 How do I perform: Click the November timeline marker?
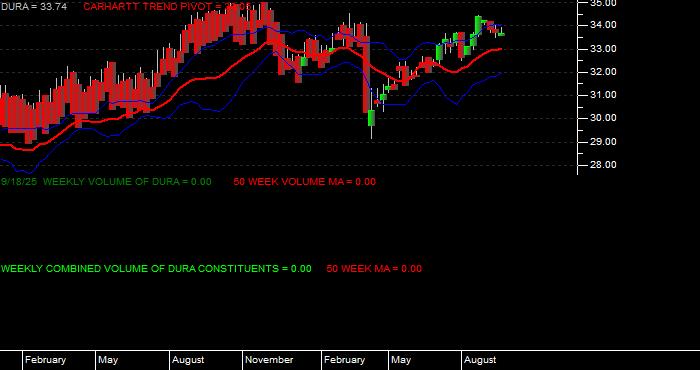click(269, 360)
